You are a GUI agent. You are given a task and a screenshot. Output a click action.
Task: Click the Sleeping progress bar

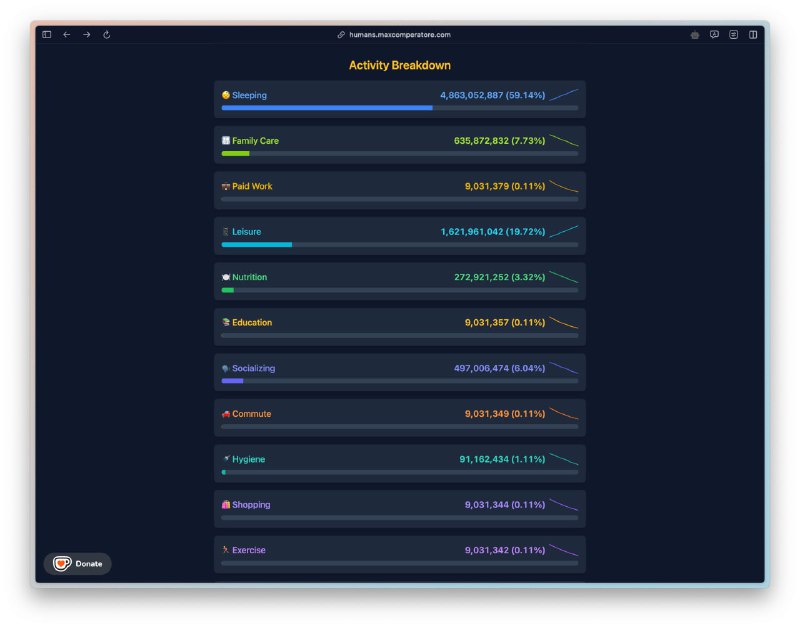[399, 108]
